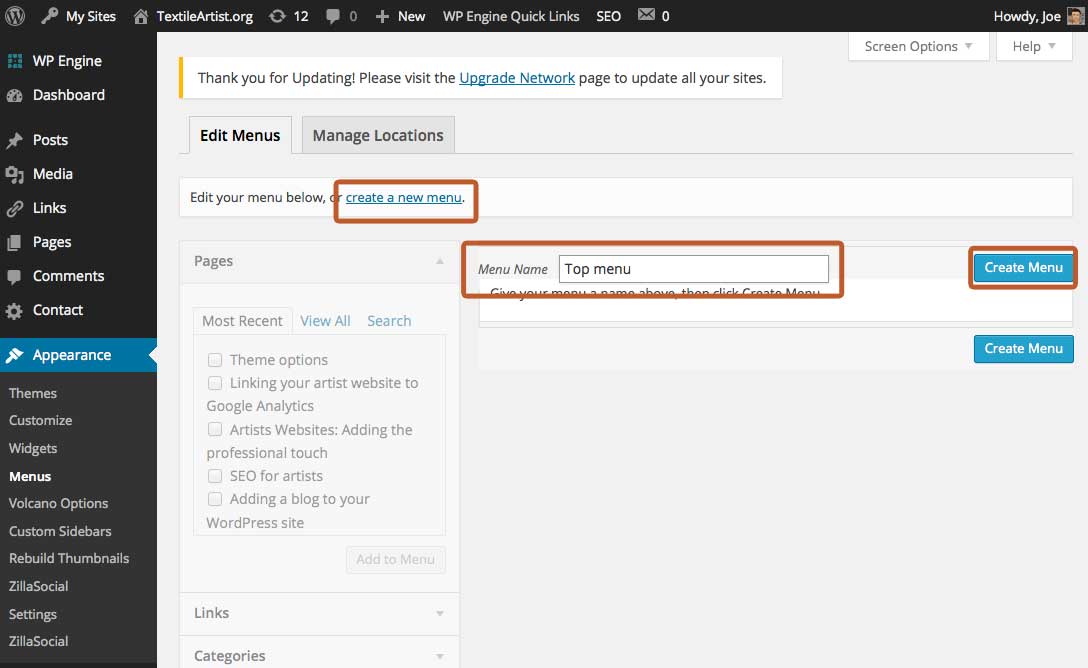Check Artists Websites: Adding the professional touch
This screenshot has height=668, width=1088.
point(215,429)
